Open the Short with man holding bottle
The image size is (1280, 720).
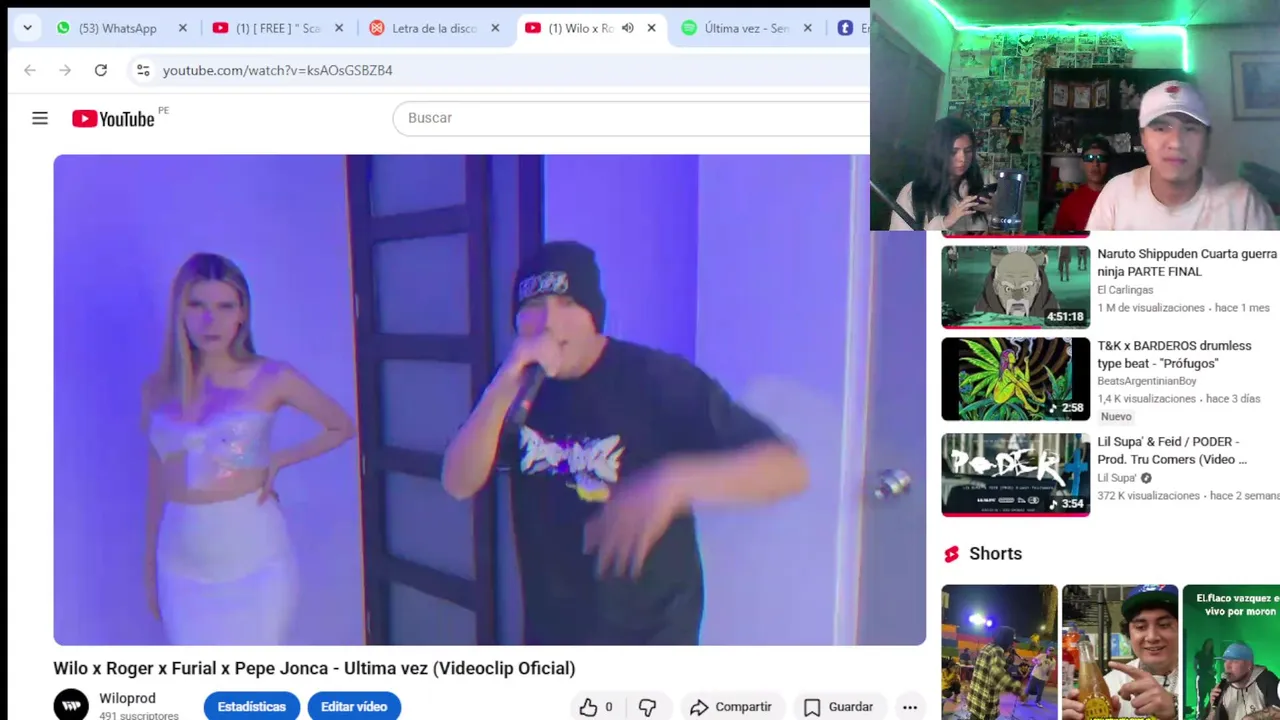(x=1119, y=652)
